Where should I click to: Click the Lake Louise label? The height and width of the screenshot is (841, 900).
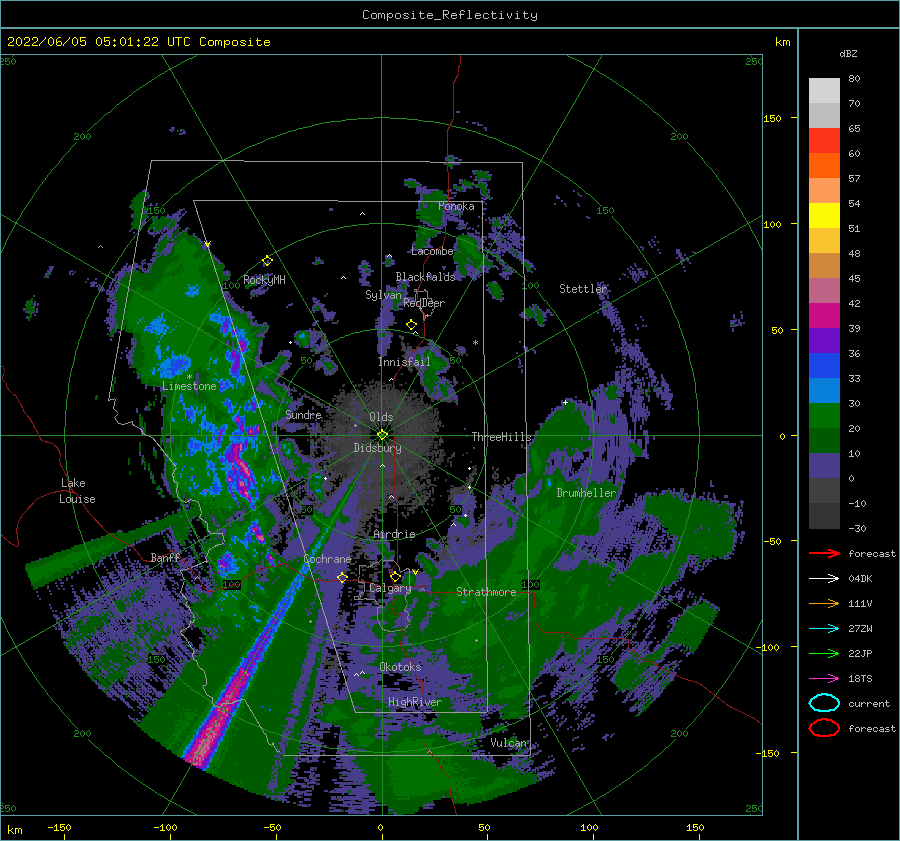click(x=77, y=491)
